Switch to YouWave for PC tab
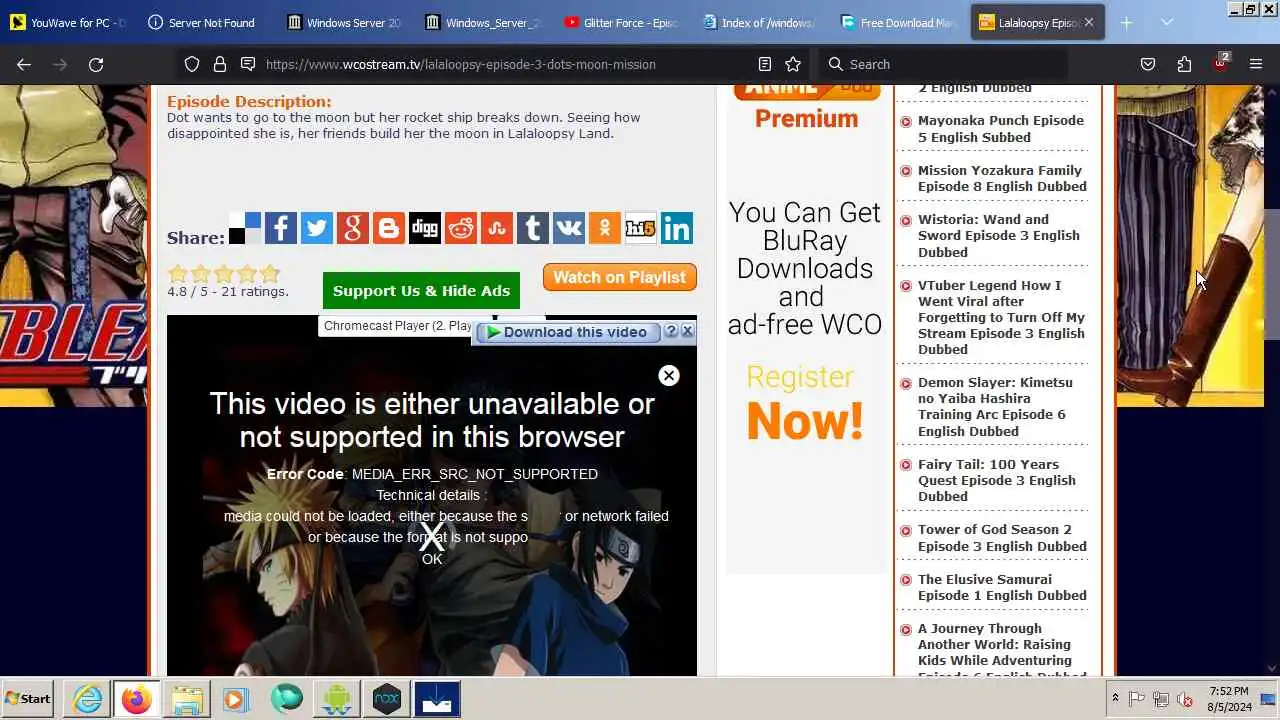 69,22
